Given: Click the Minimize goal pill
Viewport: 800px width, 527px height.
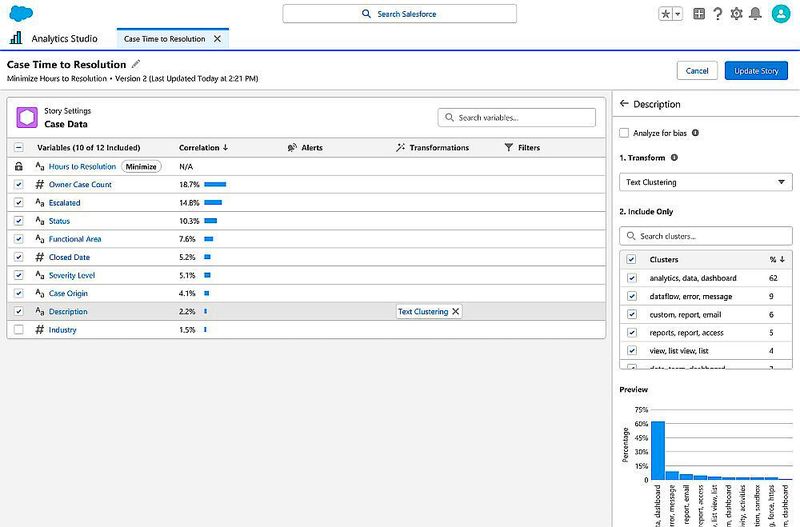Looking at the screenshot, I should pos(141,166).
